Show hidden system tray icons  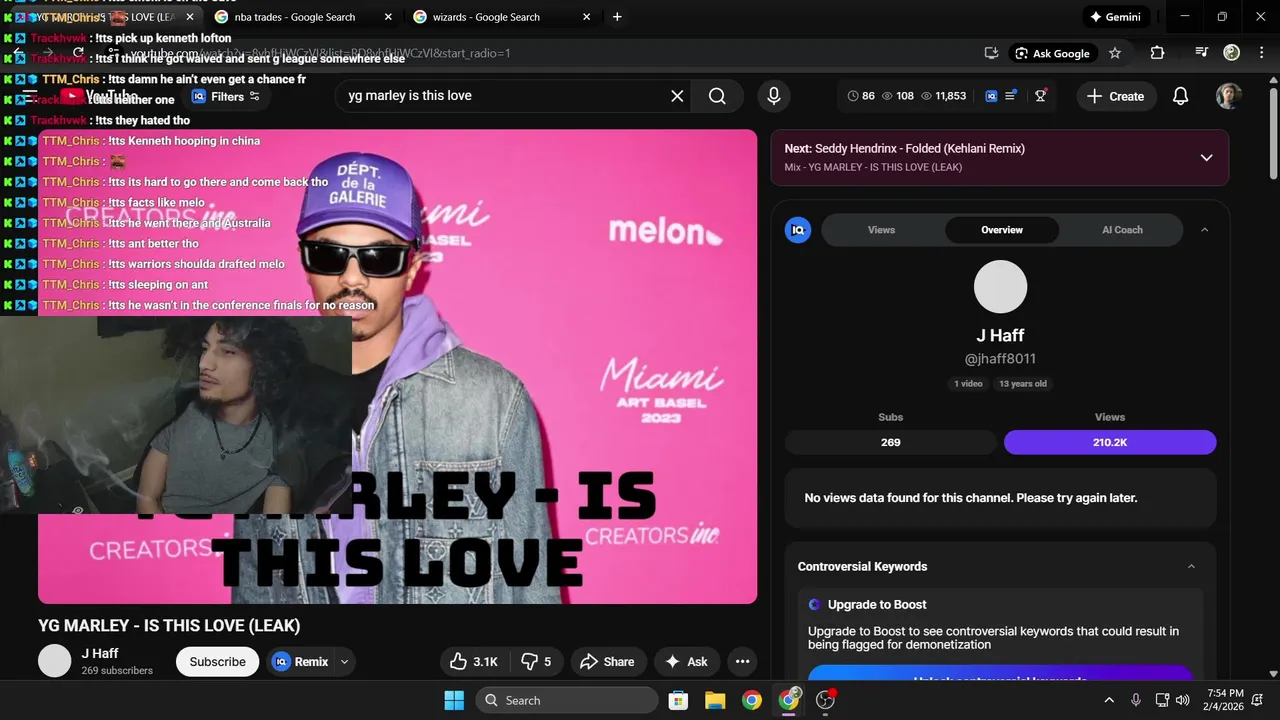click(1108, 700)
